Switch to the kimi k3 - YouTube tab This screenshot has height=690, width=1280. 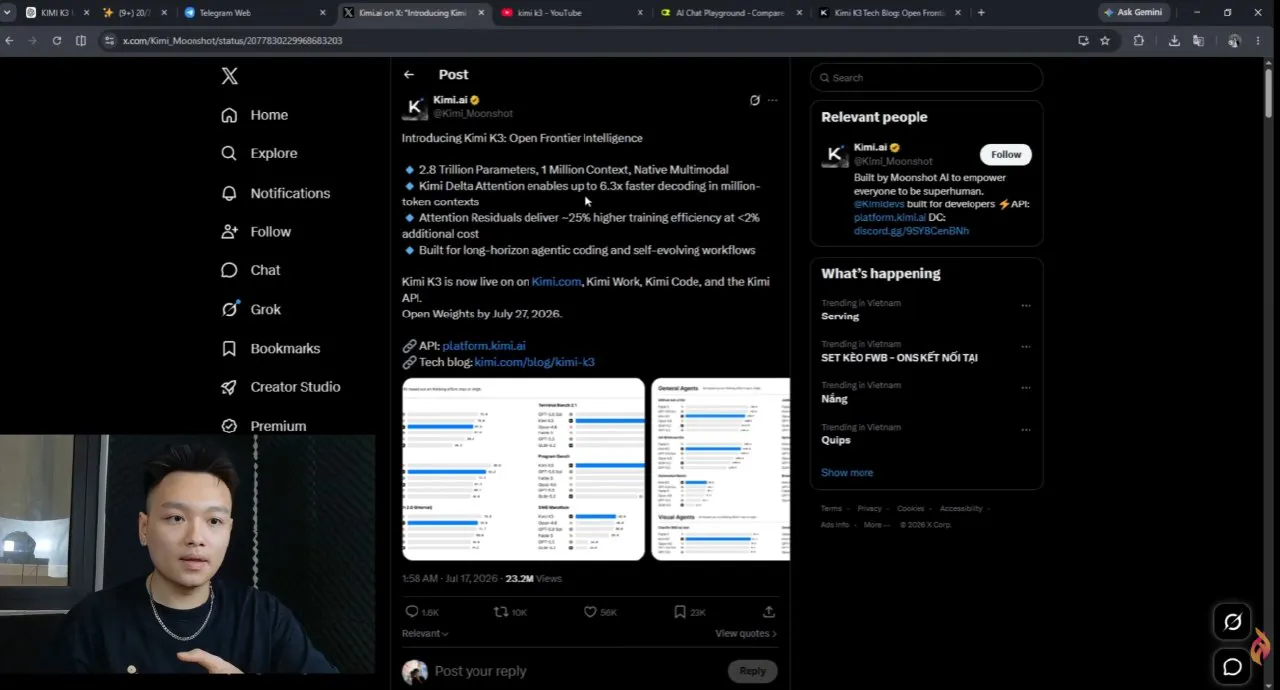click(x=570, y=13)
